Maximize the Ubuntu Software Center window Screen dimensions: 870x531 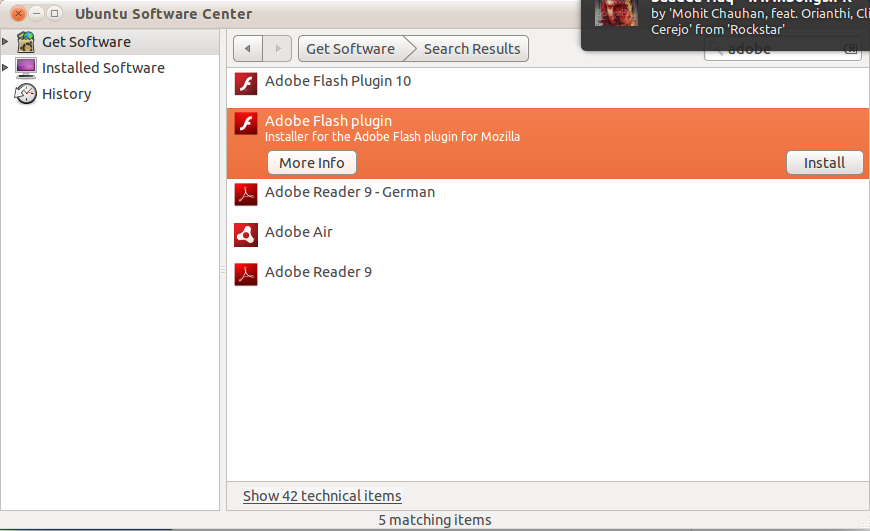pos(54,13)
